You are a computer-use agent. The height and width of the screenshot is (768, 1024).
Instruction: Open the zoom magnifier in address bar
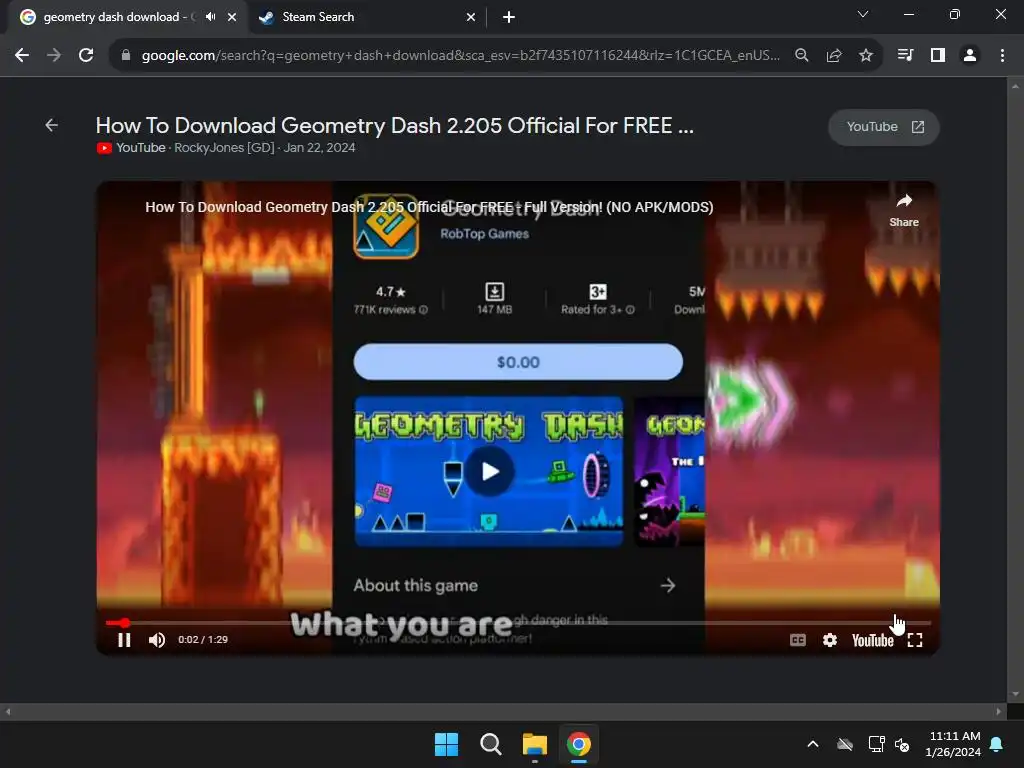coord(802,56)
